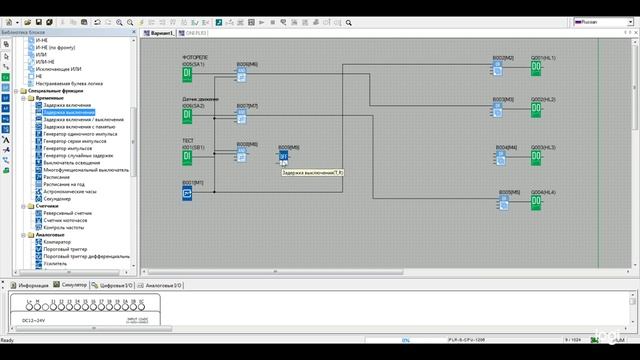Viewport: 640px width, 360px height.
Task: Click the zoom out magnifier icon
Action: (130, 22)
